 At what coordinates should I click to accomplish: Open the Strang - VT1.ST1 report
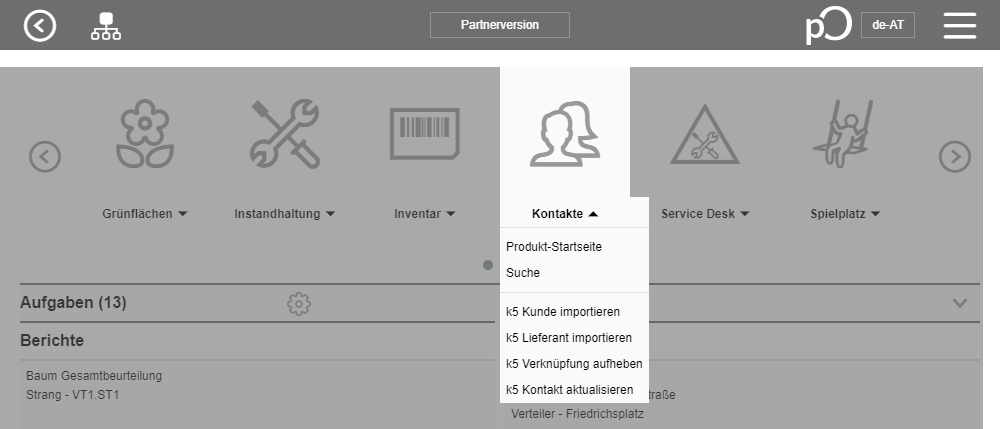[73, 395]
